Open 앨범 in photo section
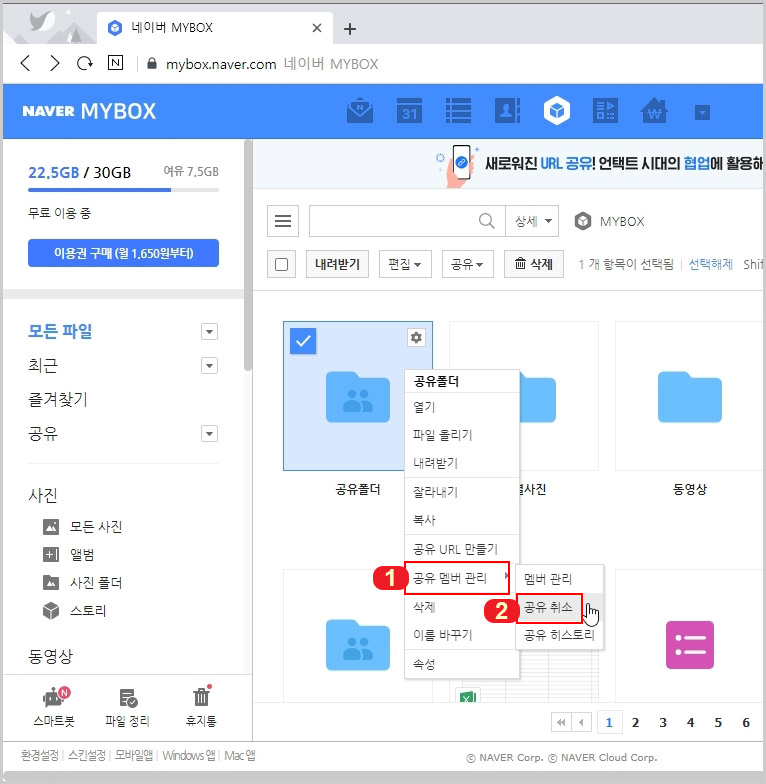The height and width of the screenshot is (784, 766). coord(68,554)
